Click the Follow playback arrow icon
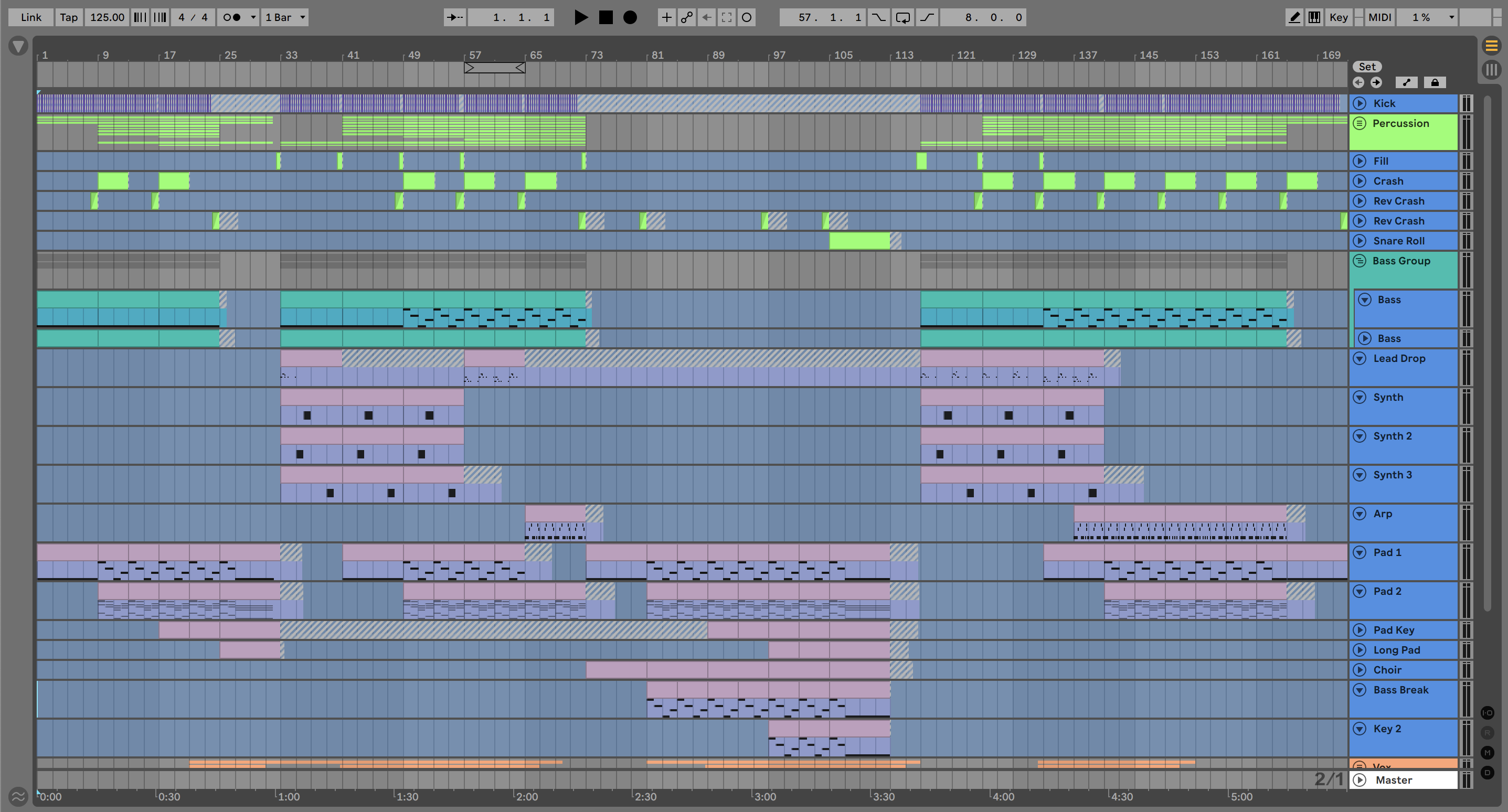 pos(455,17)
